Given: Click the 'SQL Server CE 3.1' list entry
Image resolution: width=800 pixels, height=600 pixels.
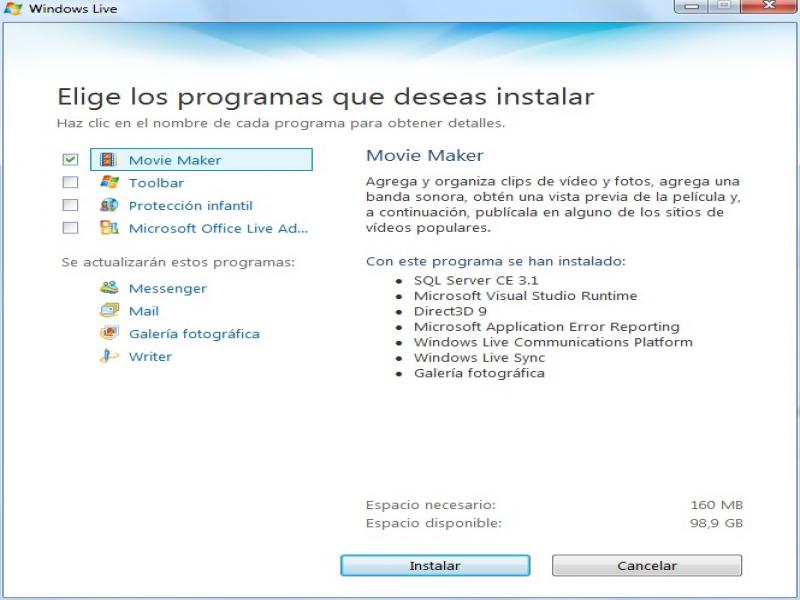Looking at the screenshot, I should point(476,280).
